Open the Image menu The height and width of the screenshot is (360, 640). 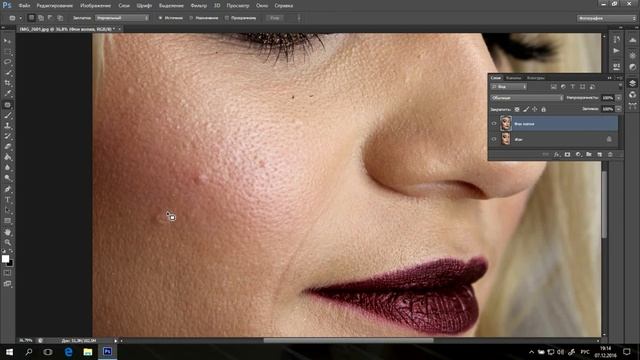click(95, 6)
